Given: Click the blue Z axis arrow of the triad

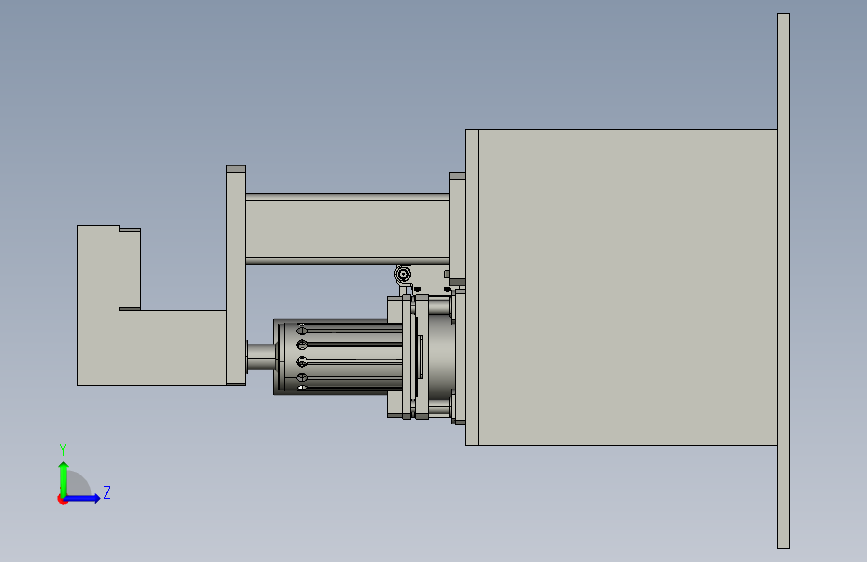Looking at the screenshot, I should click(x=83, y=498).
